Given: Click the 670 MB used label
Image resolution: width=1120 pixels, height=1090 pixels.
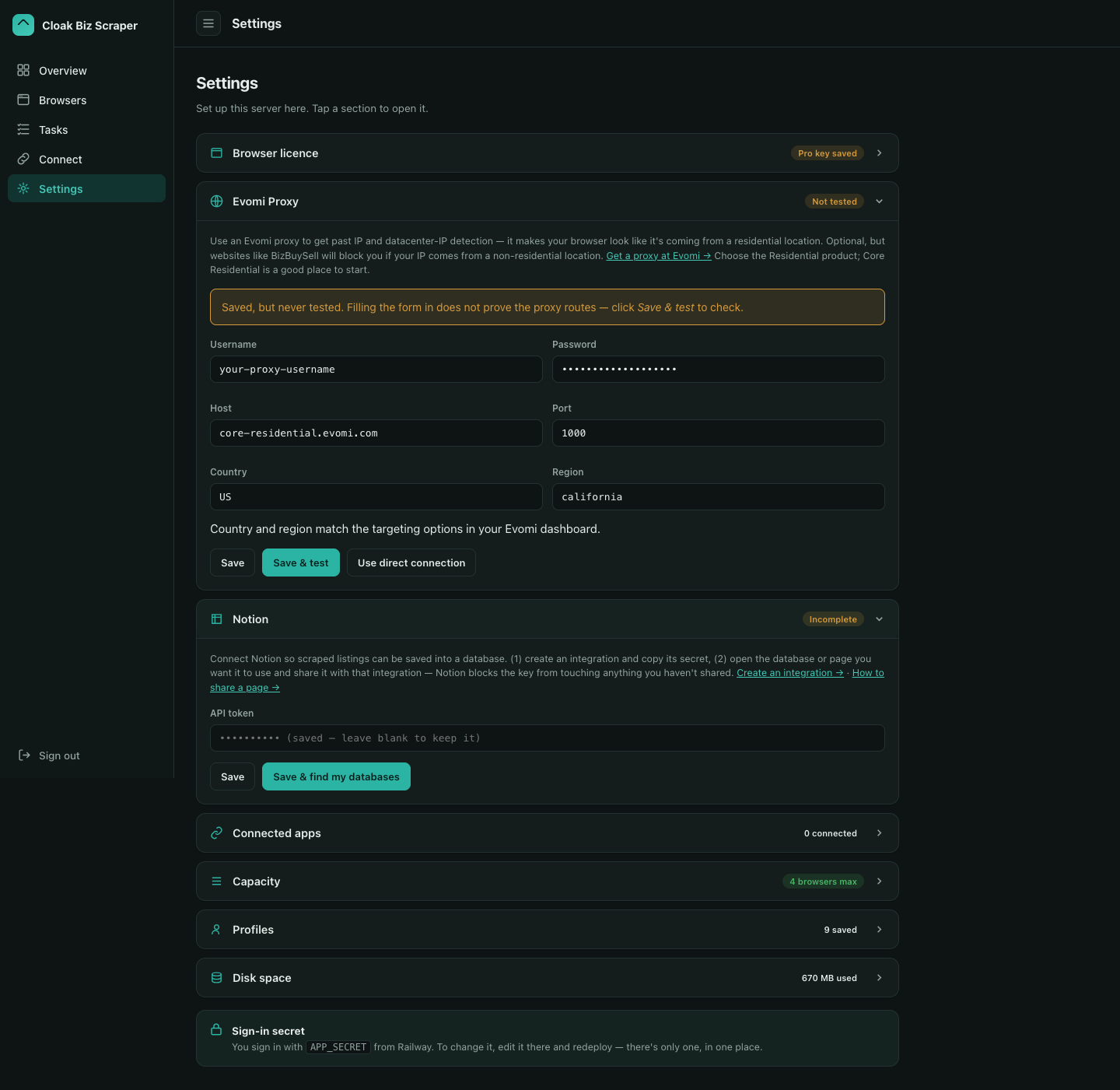Looking at the screenshot, I should [x=829, y=978].
